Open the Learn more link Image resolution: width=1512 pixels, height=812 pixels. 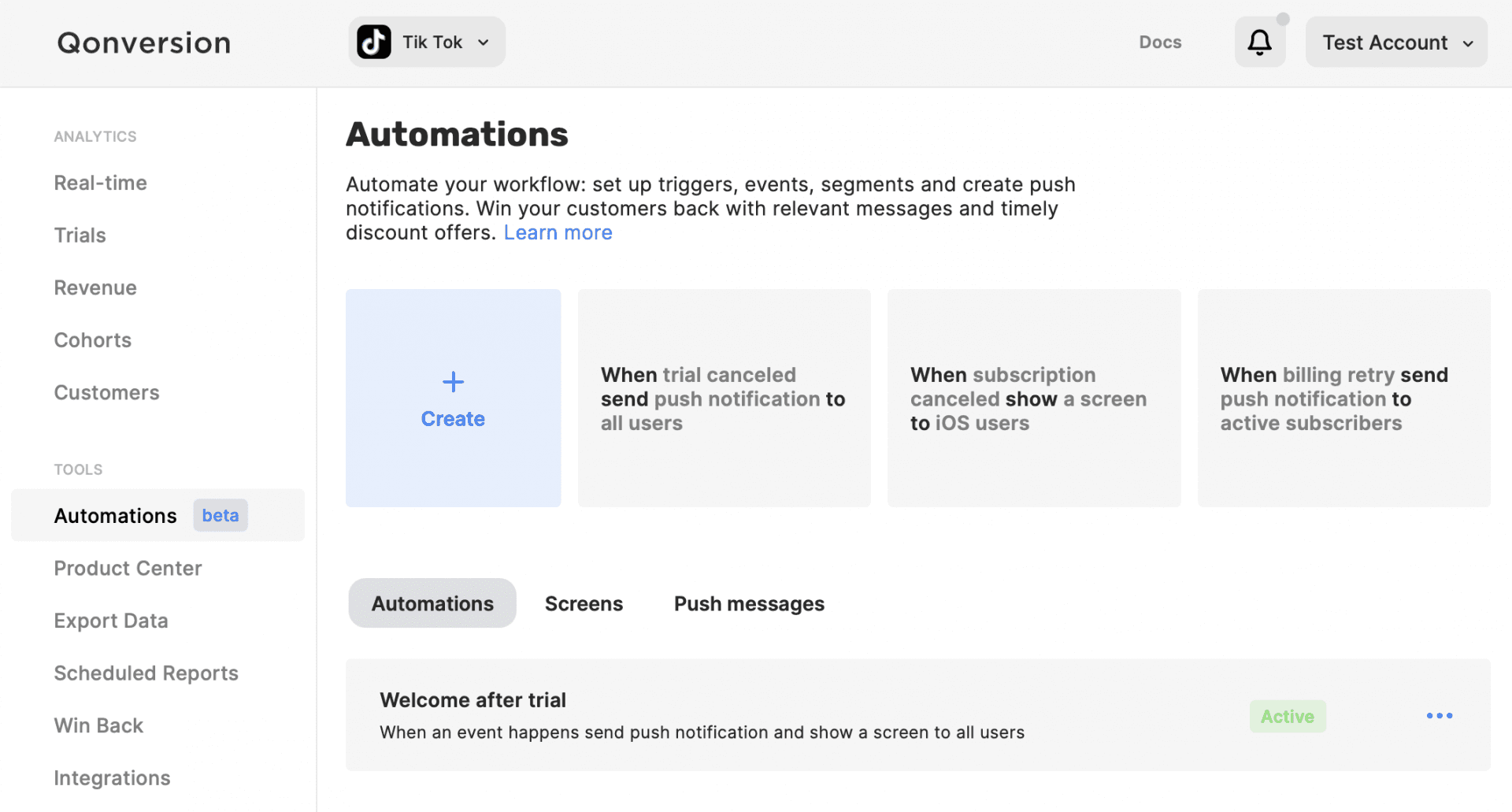(557, 232)
